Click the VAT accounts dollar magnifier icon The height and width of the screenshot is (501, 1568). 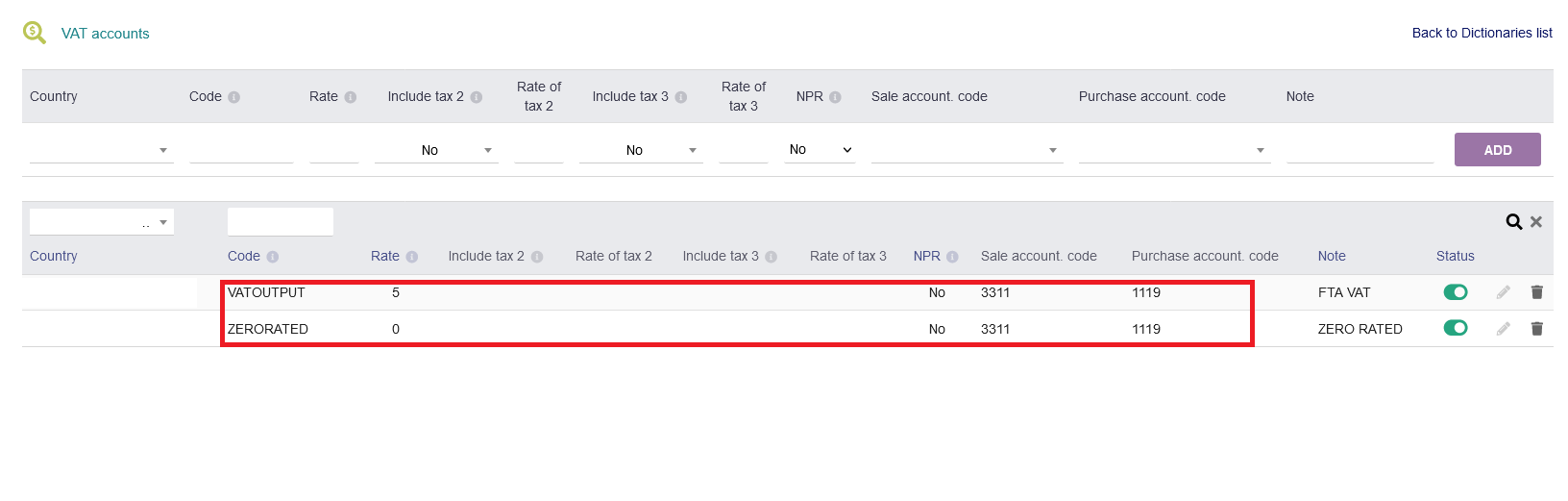point(35,33)
